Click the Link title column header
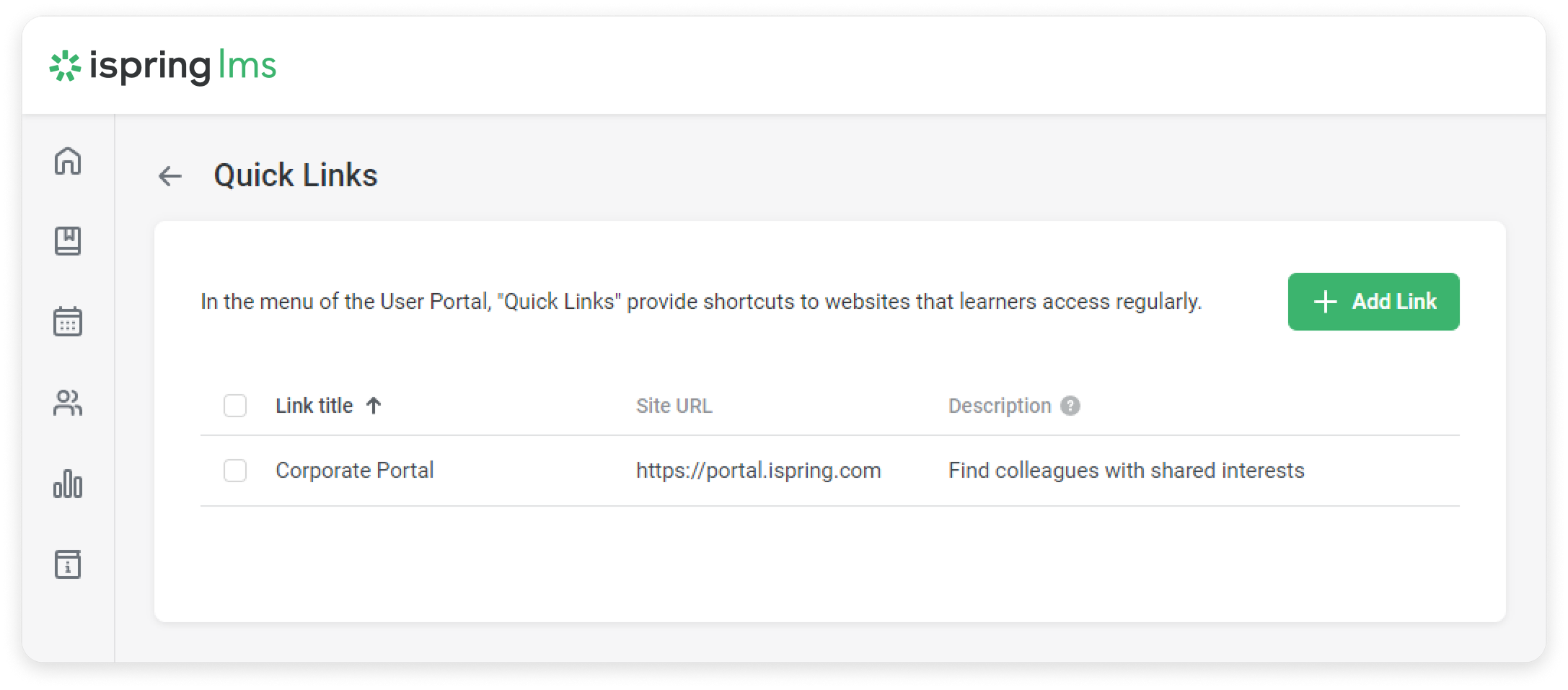The width and height of the screenshot is (1568, 690). point(314,406)
